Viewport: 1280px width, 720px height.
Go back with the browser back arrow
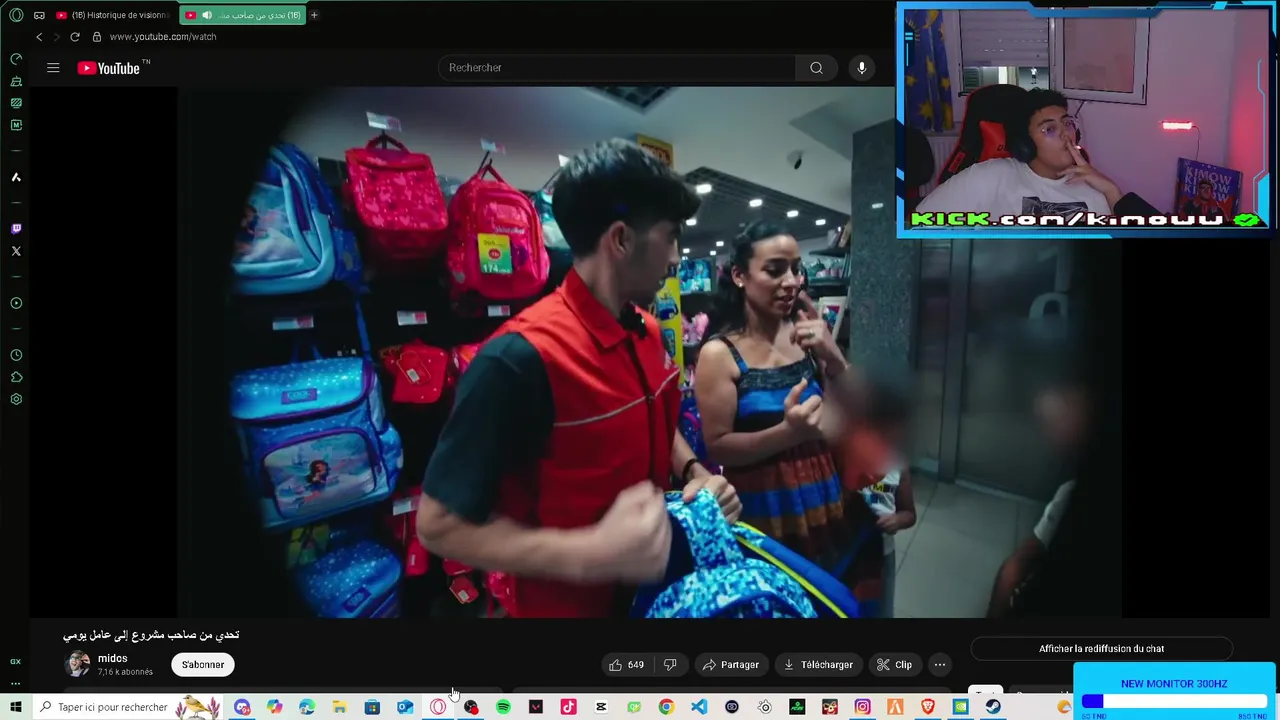(39, 37)
